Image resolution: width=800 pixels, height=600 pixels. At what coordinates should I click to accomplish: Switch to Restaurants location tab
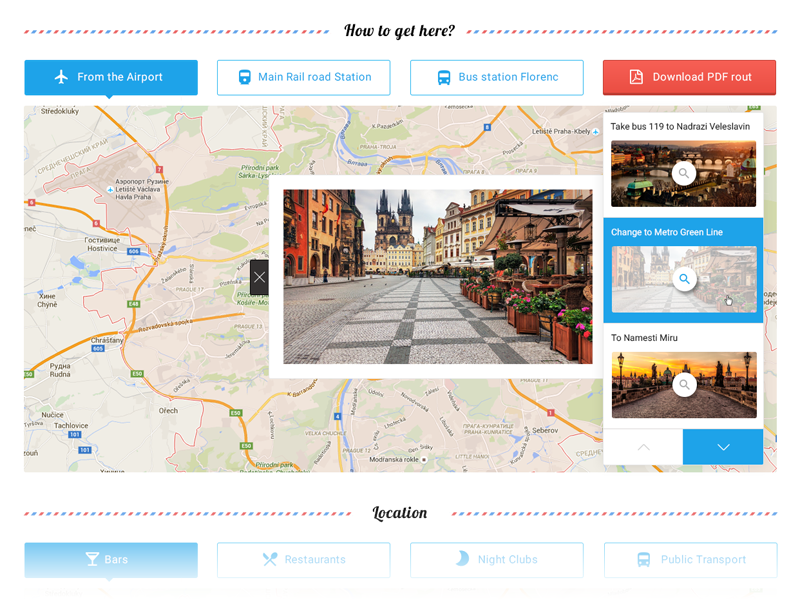click(x=304, y=560)
